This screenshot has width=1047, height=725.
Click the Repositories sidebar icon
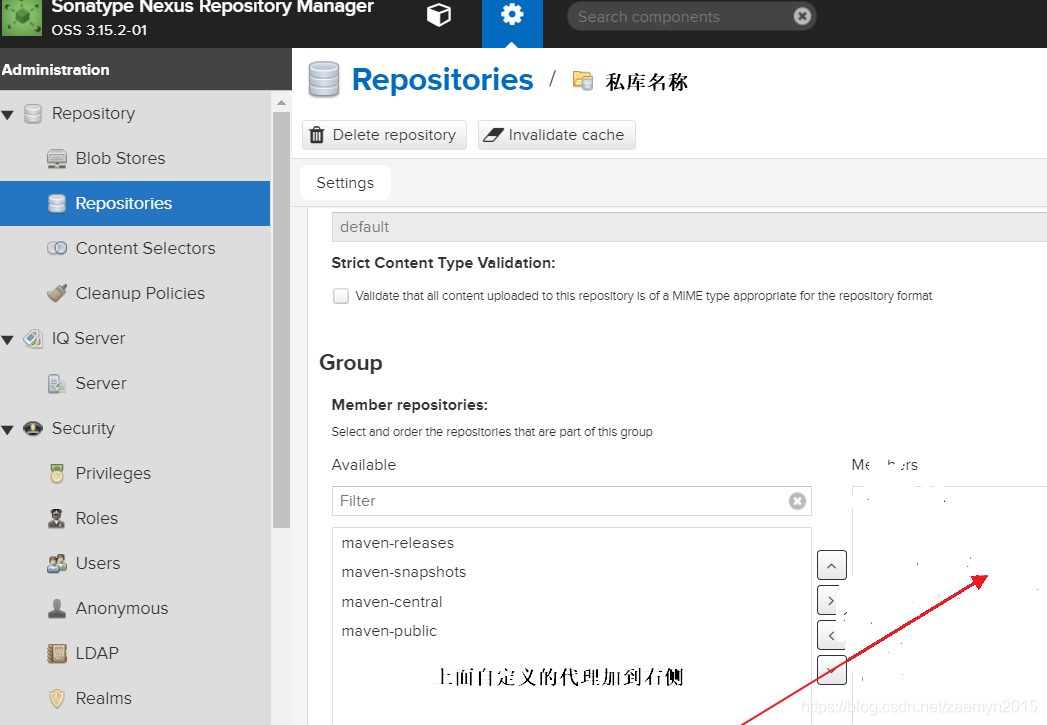point(57,204)
